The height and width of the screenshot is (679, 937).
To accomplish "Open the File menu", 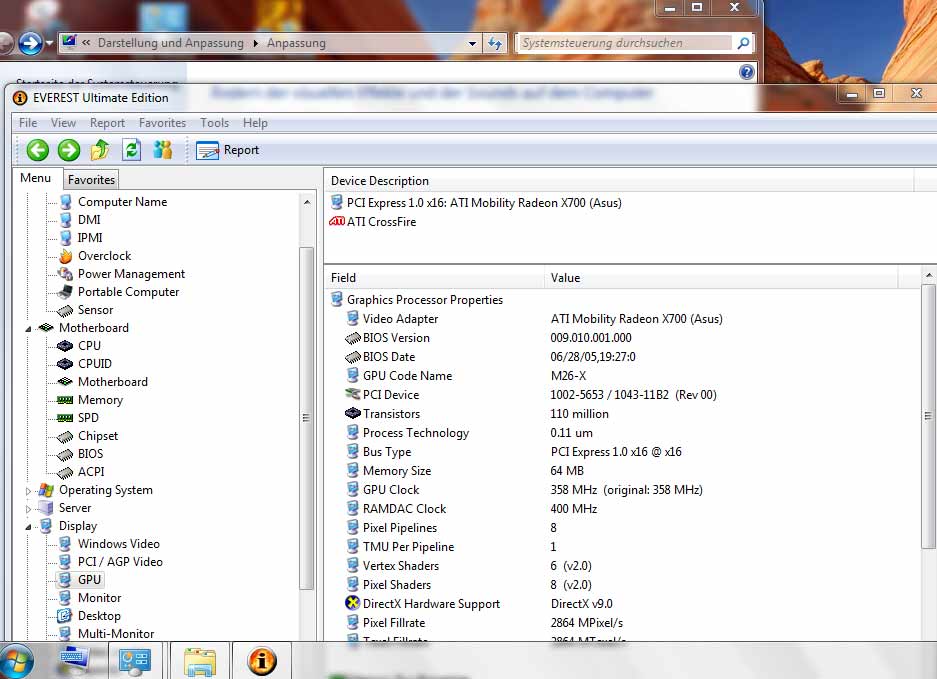I will coord(28,123).
